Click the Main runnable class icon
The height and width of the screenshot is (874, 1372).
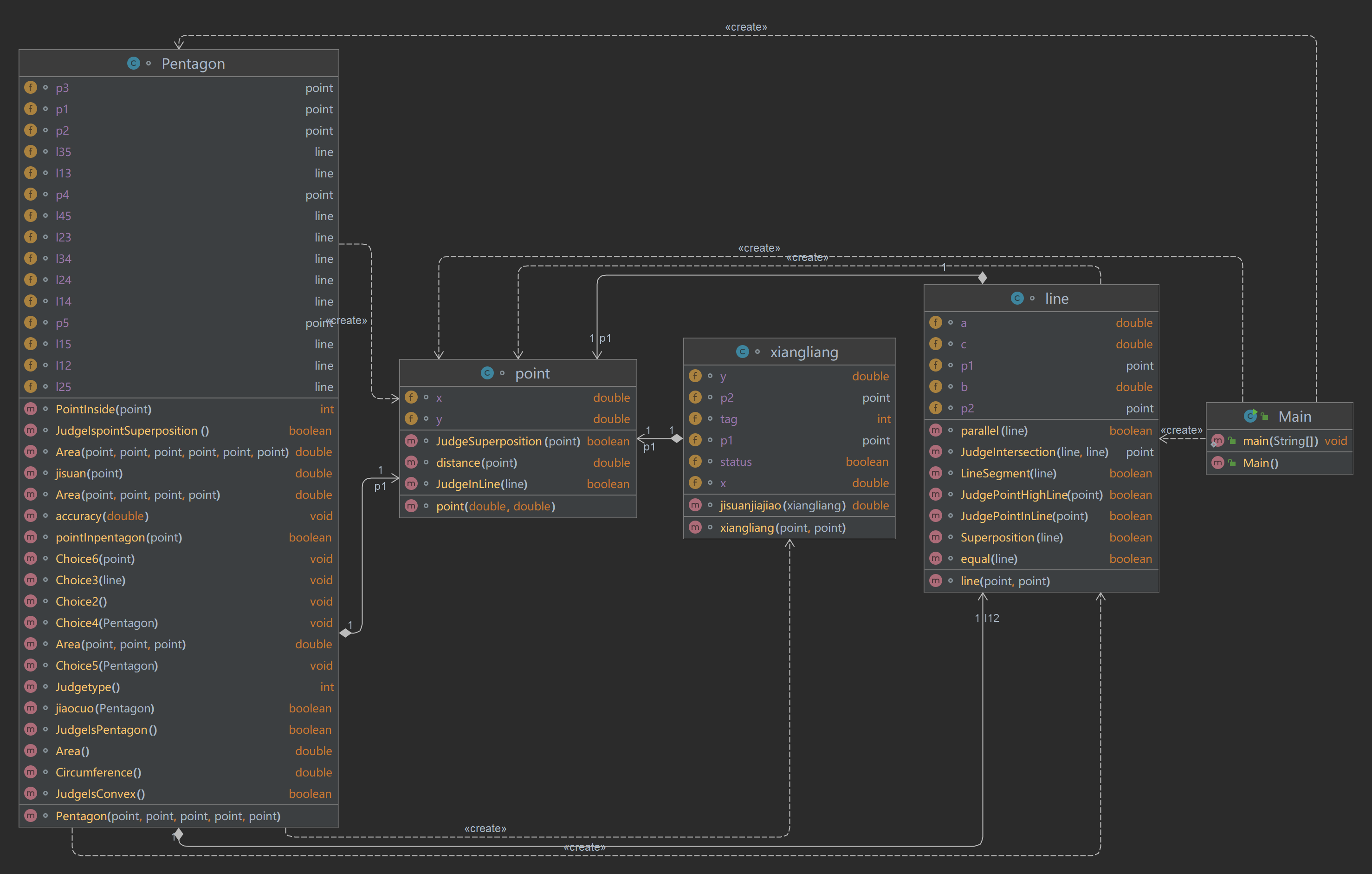(1250, 416)
